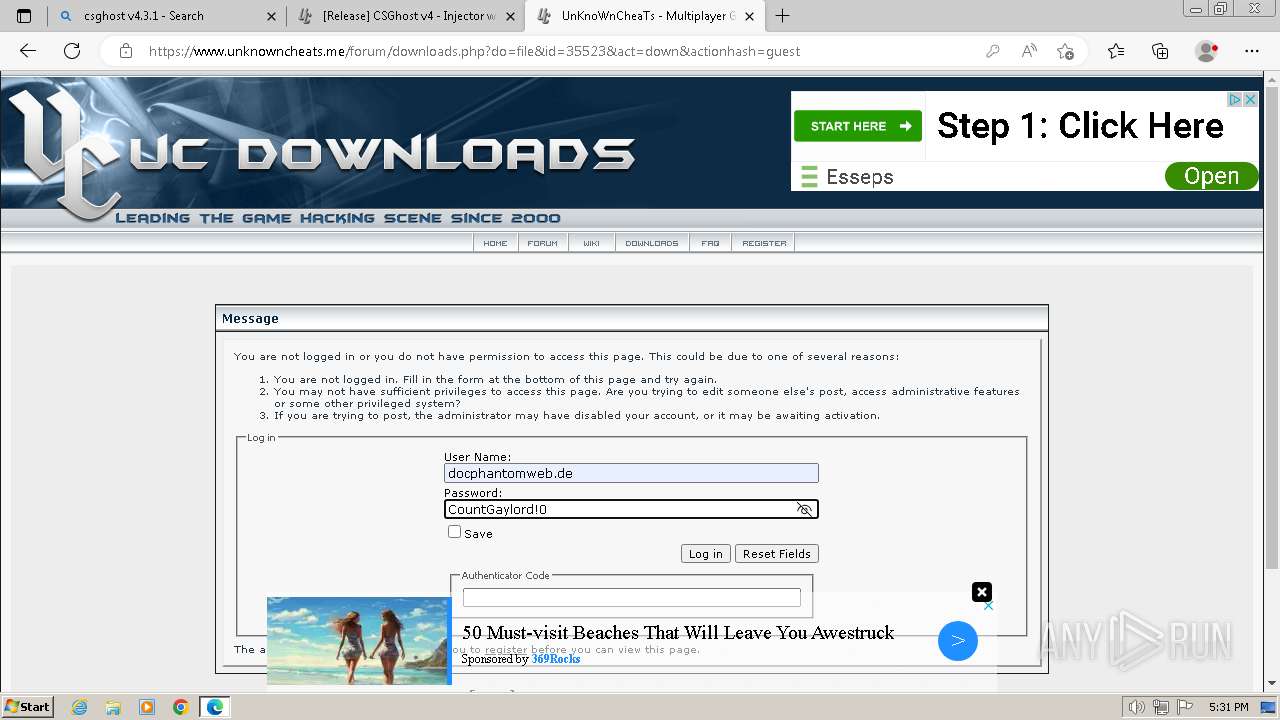
Task: Close the UnKnoWnCheaTs tab
Action: click(x=748, y=16)
